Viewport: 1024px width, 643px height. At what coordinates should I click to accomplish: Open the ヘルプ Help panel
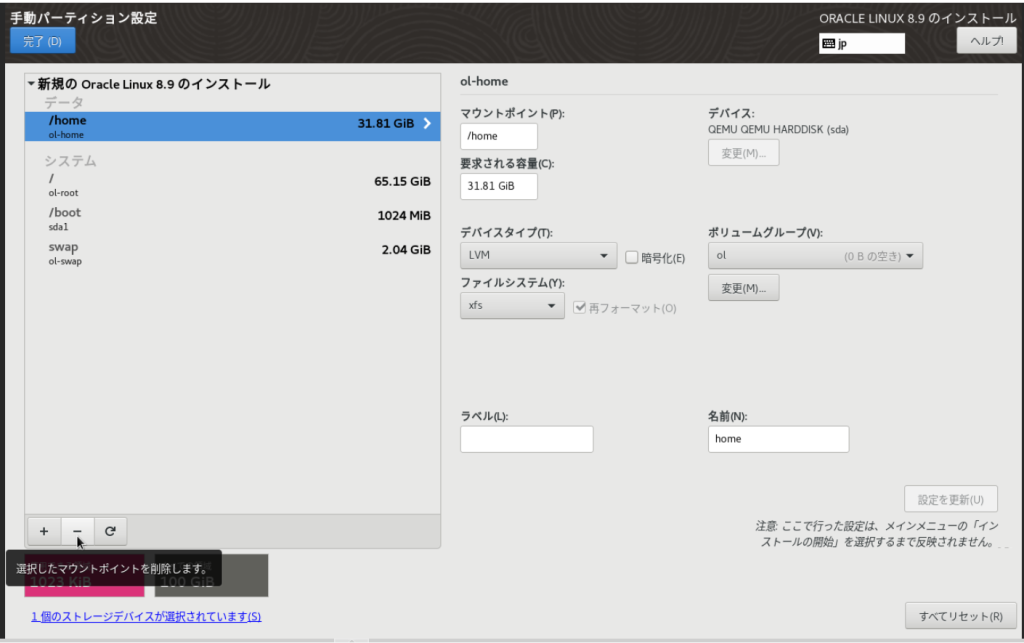click(986, 40)
